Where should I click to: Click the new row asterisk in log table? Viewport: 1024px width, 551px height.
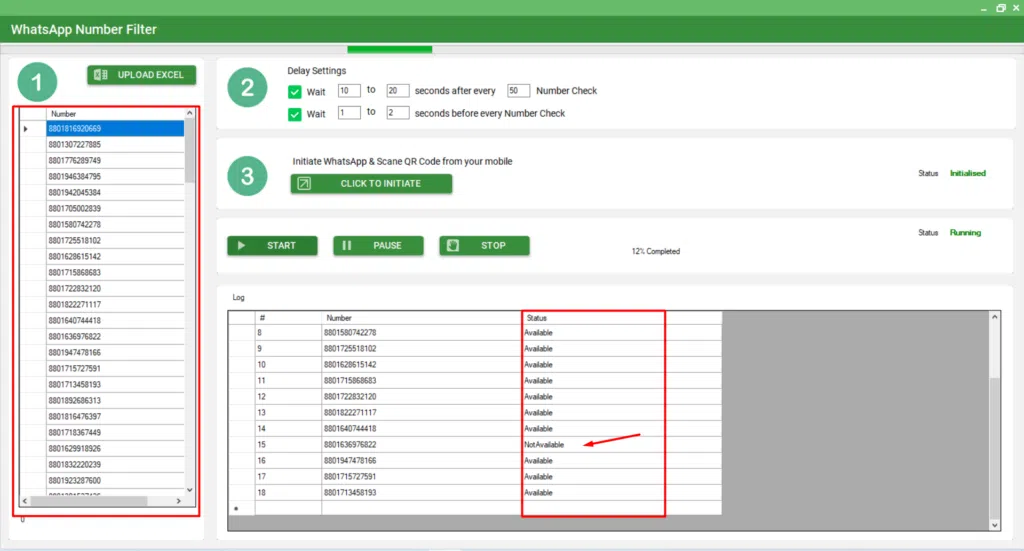click(x=236, y=509)
